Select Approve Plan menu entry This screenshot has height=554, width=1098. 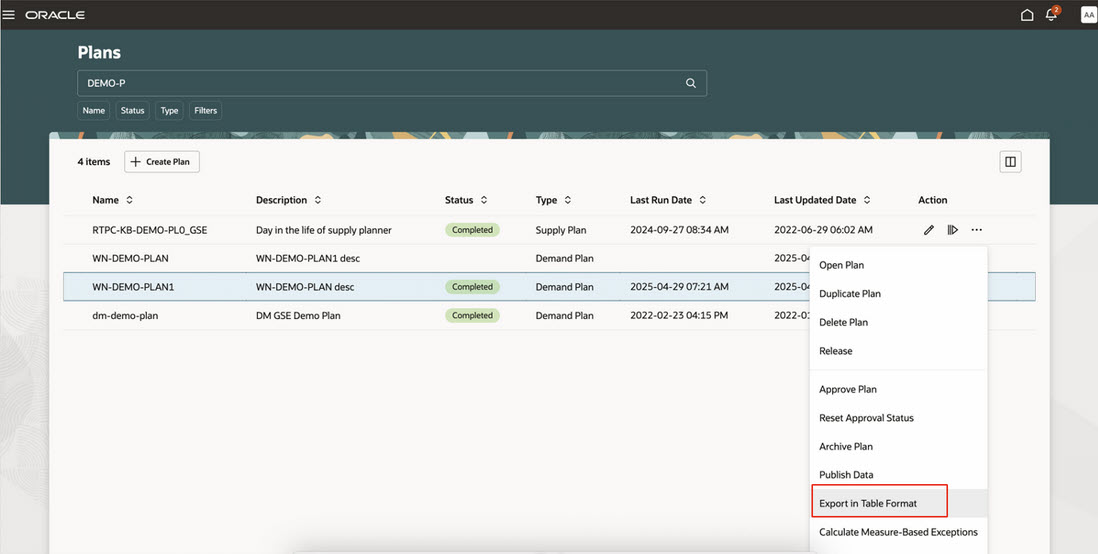[898, 389]
